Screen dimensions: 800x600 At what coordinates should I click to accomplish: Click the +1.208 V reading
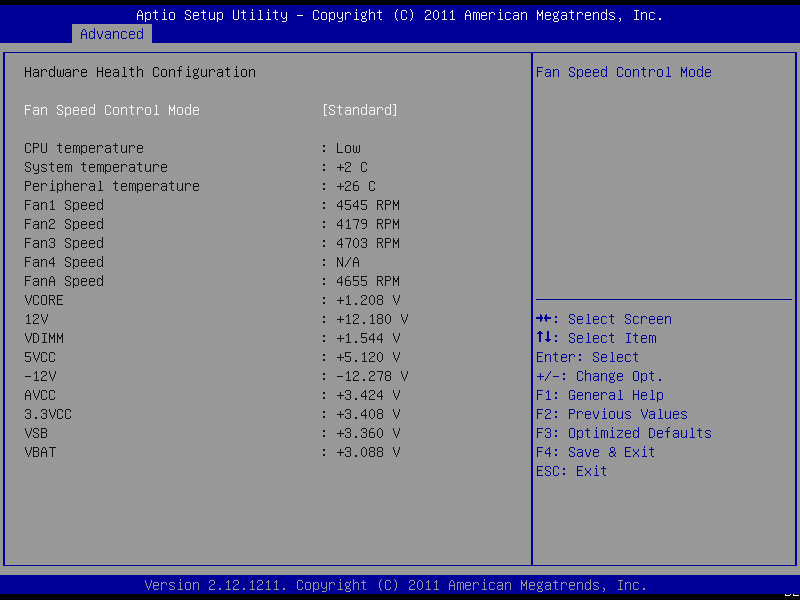(368, 301)
